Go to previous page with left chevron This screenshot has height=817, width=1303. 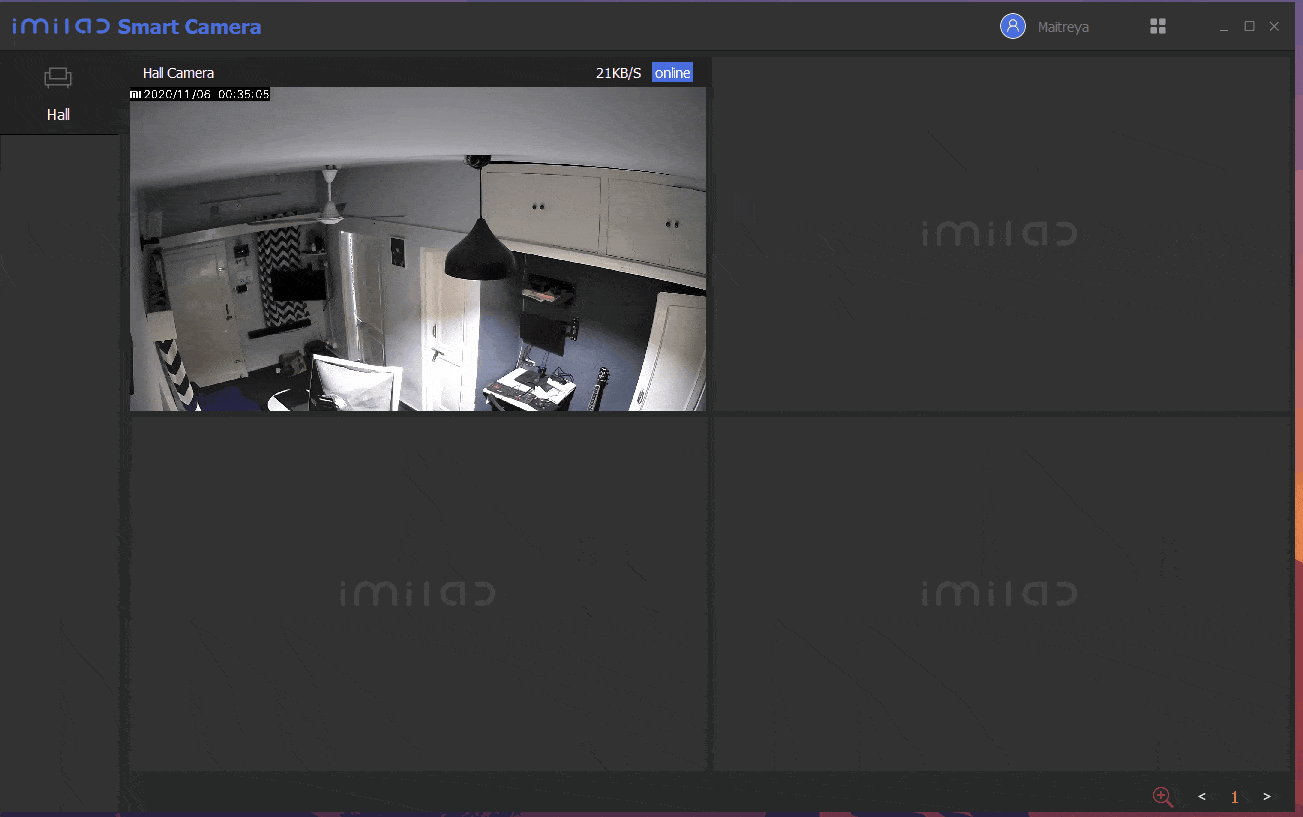[1201, 796]
